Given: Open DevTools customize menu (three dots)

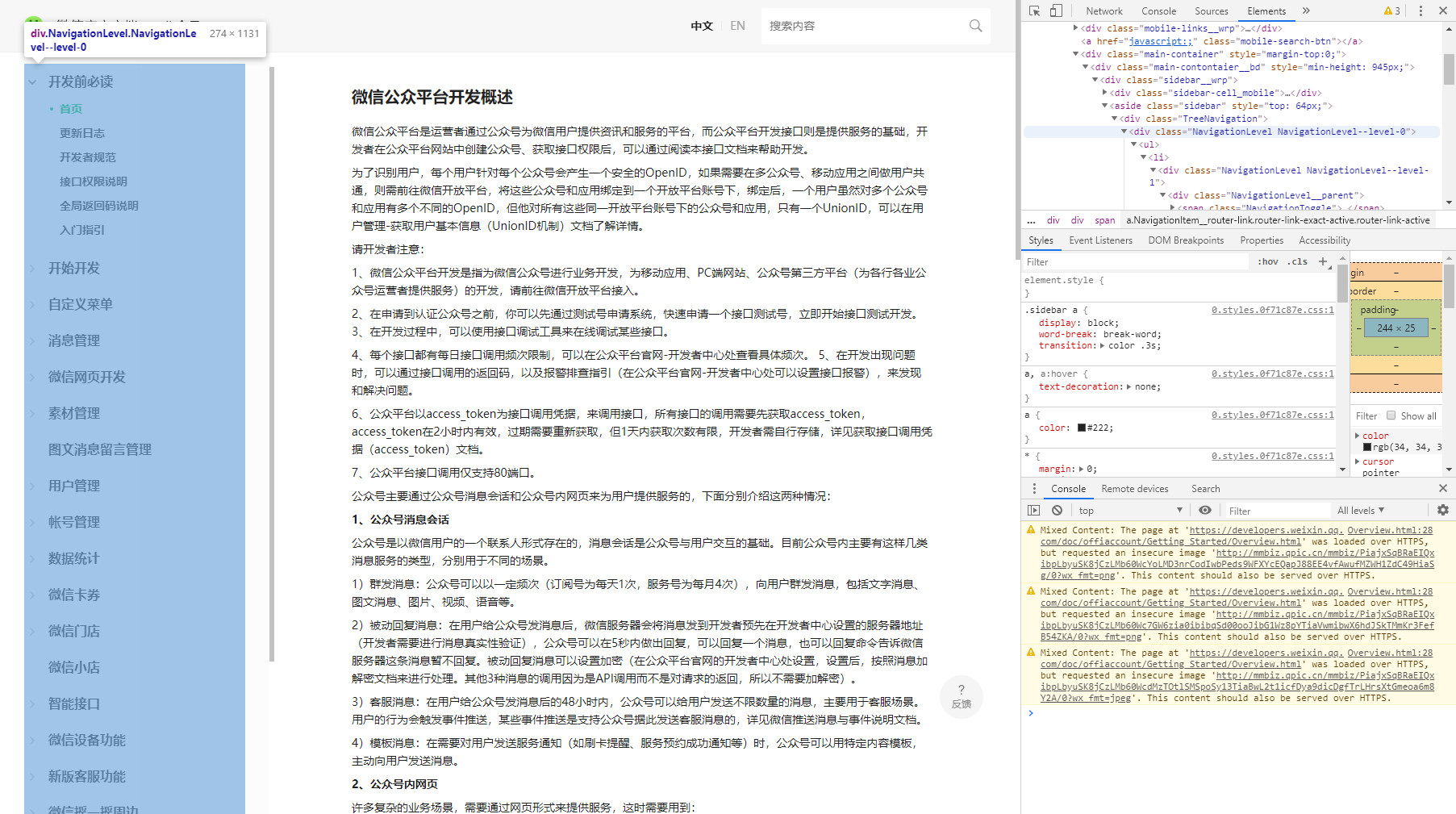Looking at the screenshot, I should 1421,10.
